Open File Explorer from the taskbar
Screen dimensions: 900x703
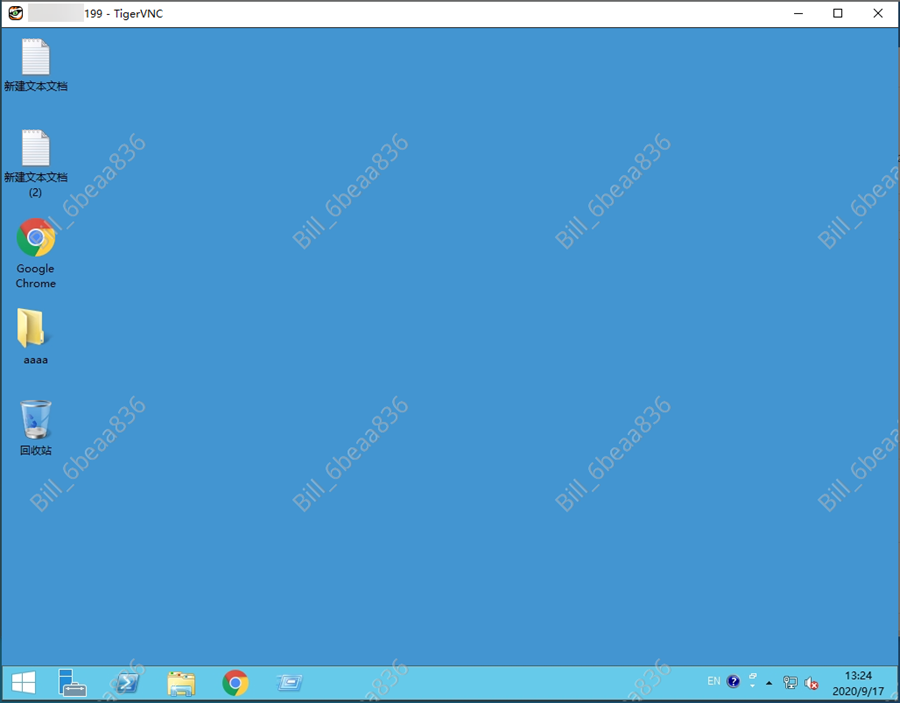181,683
